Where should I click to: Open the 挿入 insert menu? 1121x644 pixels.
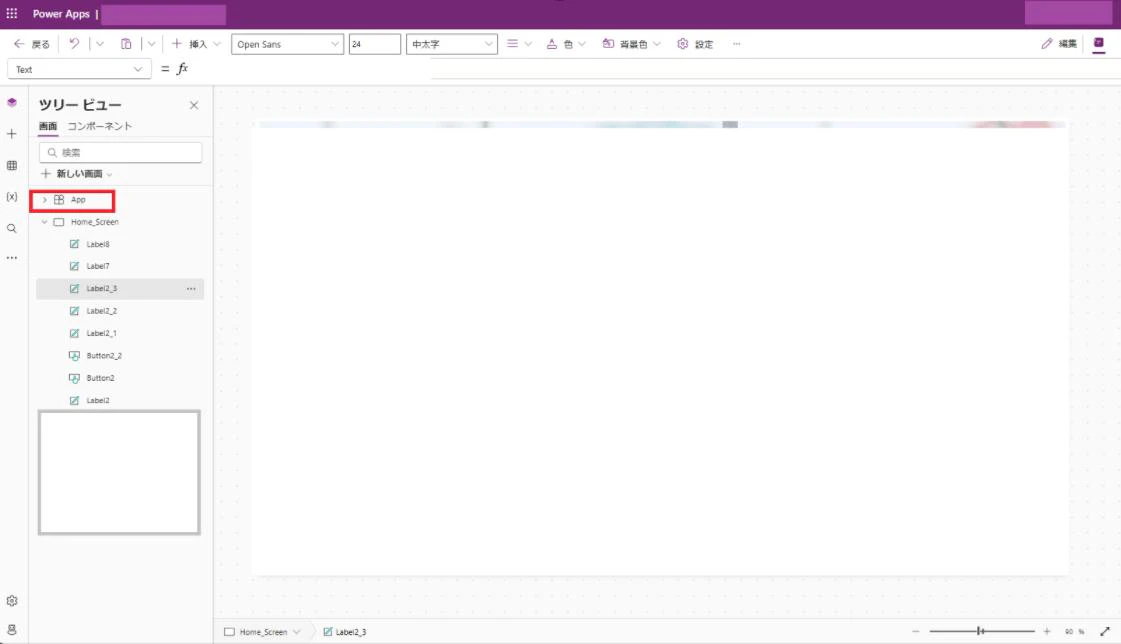click(196, 44)
